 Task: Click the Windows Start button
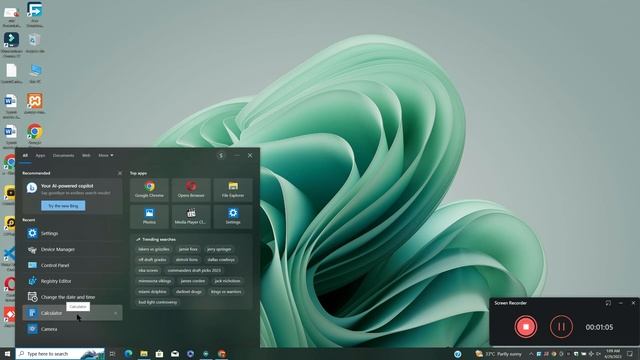[7, 354]
